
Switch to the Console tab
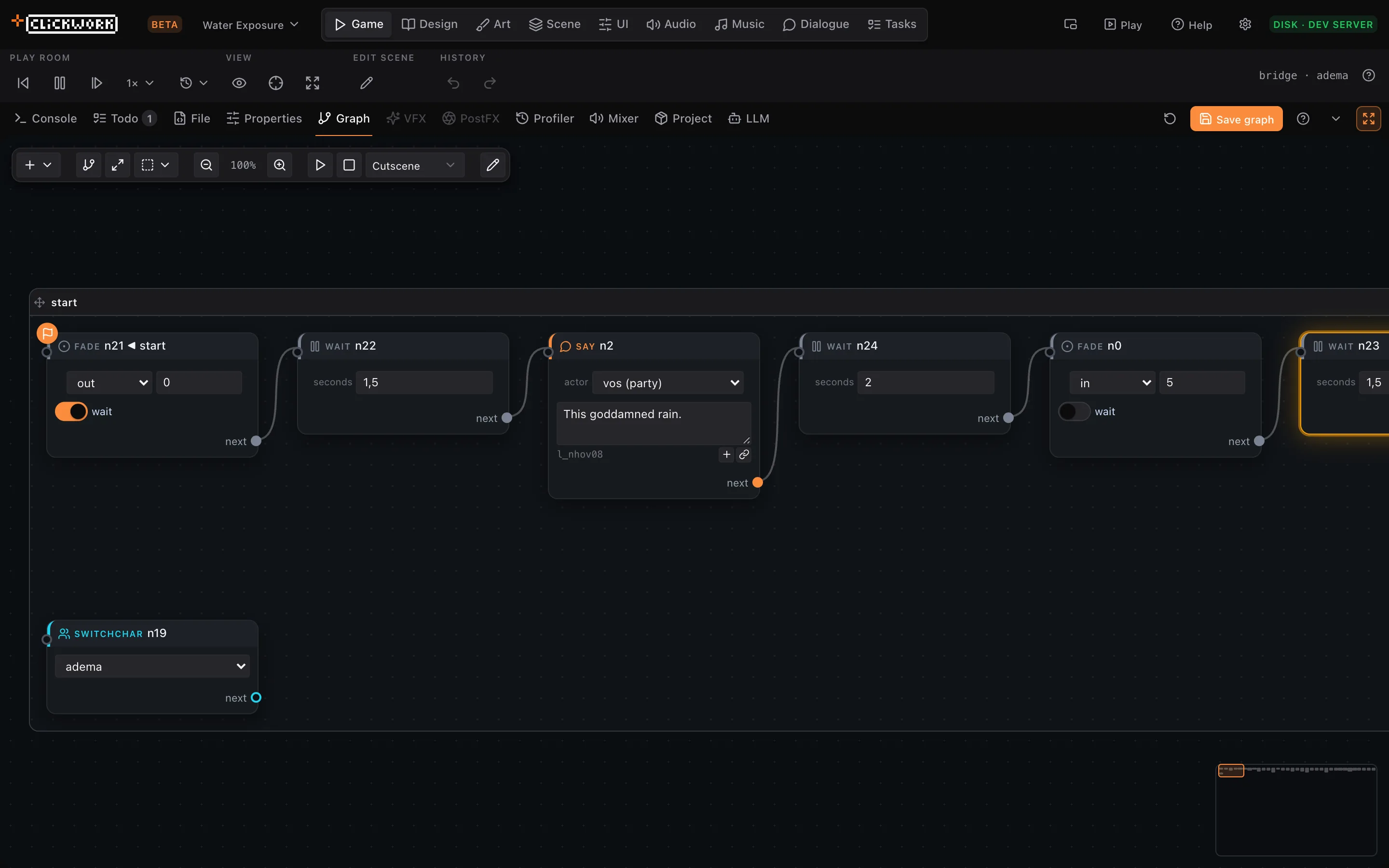(x=45, y=118)
